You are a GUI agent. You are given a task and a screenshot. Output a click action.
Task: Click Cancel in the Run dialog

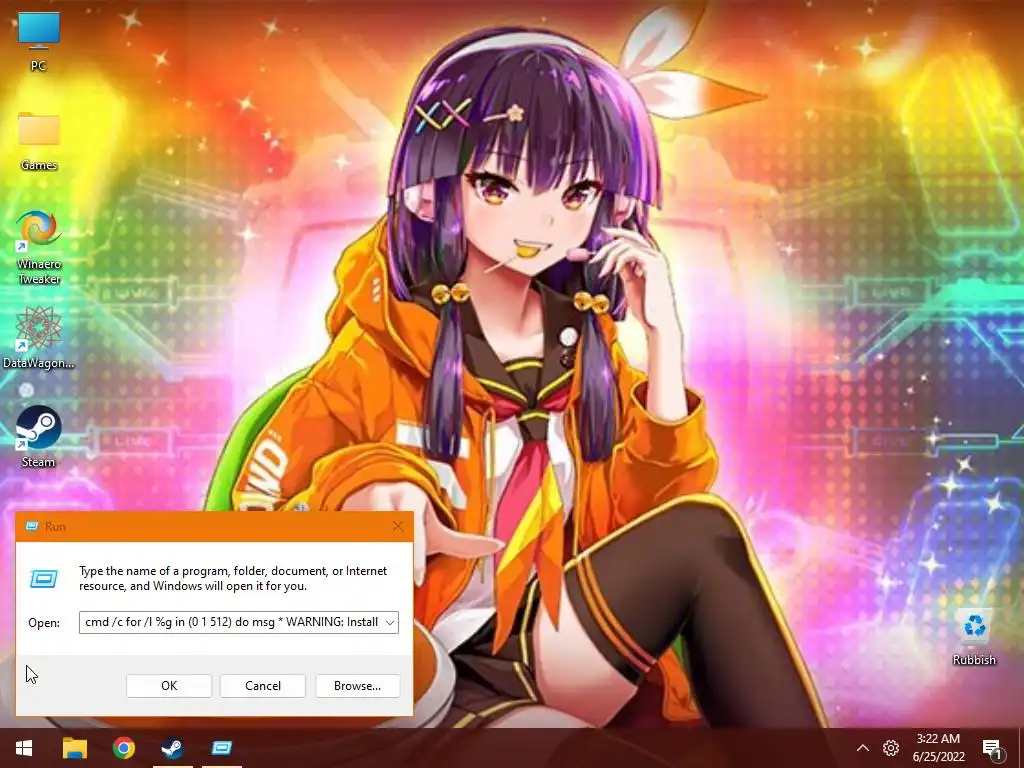pyautogui.click(x=263, y=686)
